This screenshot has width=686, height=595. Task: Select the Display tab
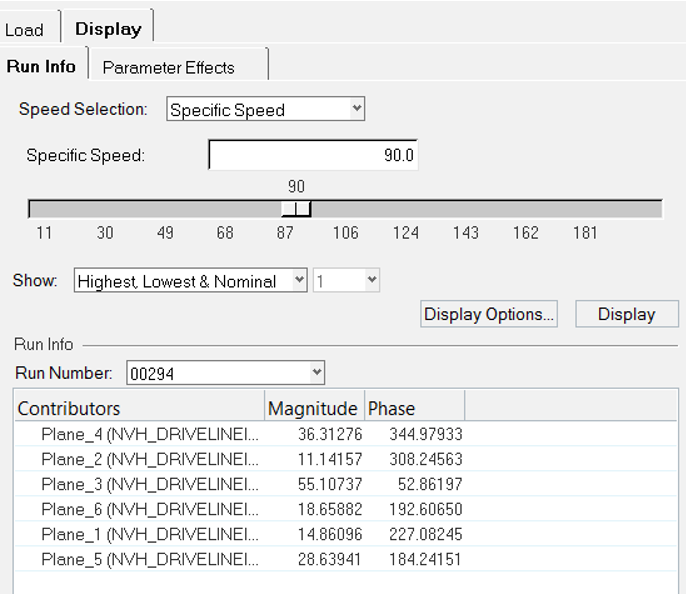point(108,29)
